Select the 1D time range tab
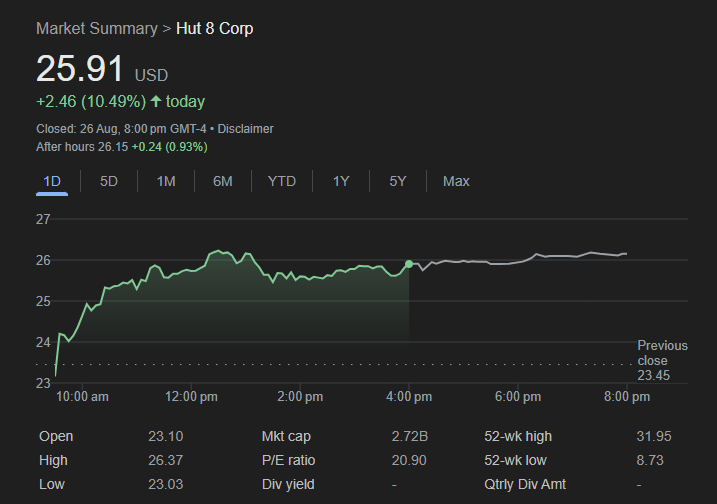The height and width of the screenshot is (504, 717). [52, 181]
